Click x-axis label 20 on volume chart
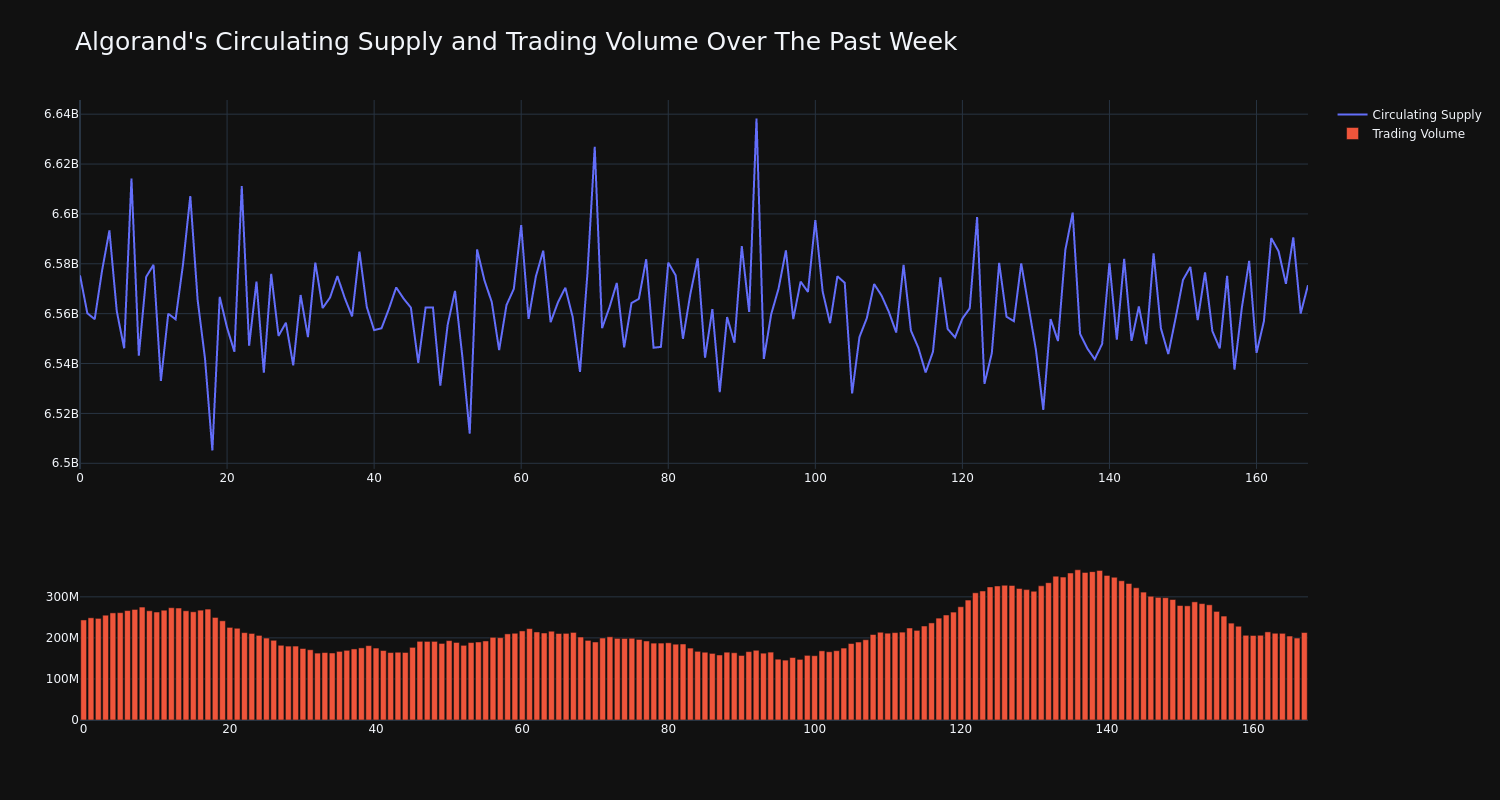This screenshot has height=800, width=1500. coord(230,729)
